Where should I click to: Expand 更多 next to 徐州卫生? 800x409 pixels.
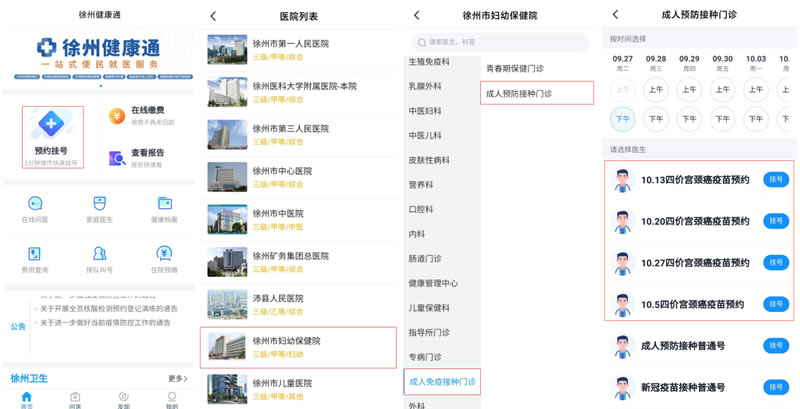click(x=178, y=378)
